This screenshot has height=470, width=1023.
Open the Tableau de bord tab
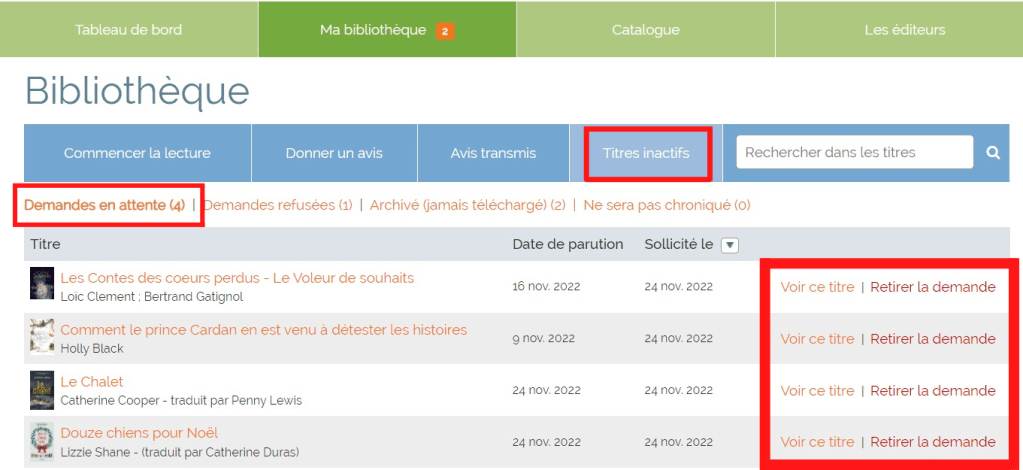[x=128, y=29]
